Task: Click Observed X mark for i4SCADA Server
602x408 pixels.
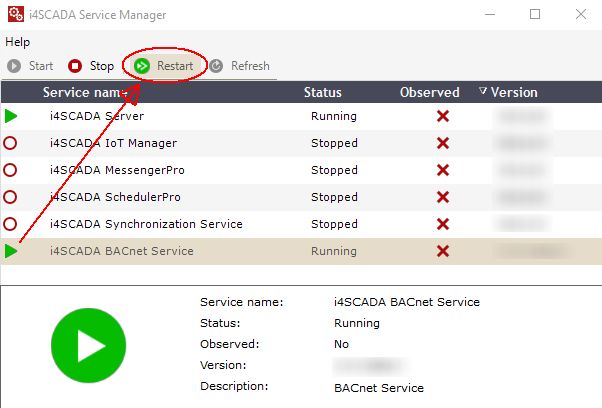Action: coord(443,116)
